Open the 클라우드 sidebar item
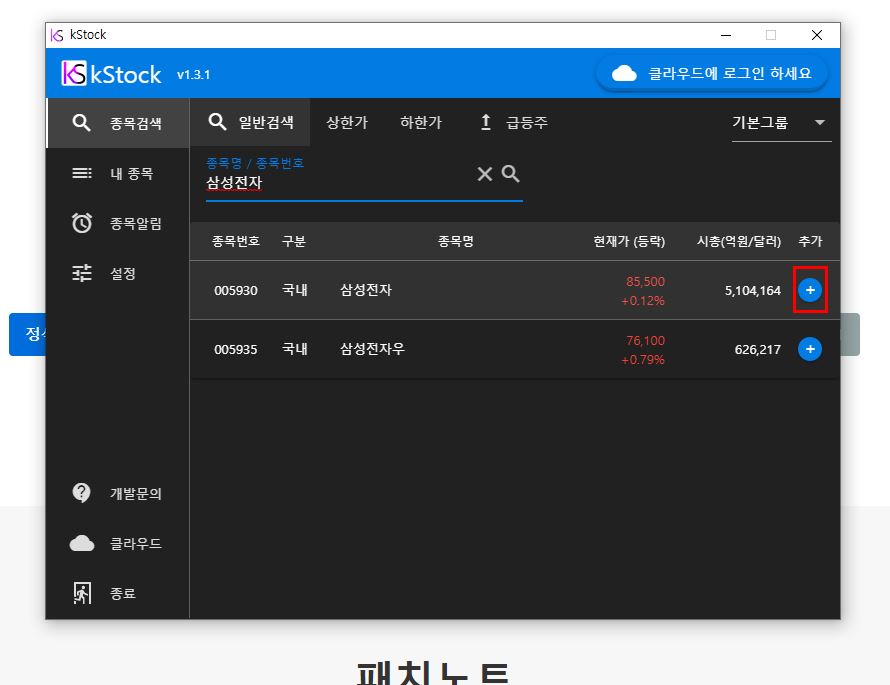Image resolution: width=890 pixels, height=685 pixels. [x=117, y=543]
